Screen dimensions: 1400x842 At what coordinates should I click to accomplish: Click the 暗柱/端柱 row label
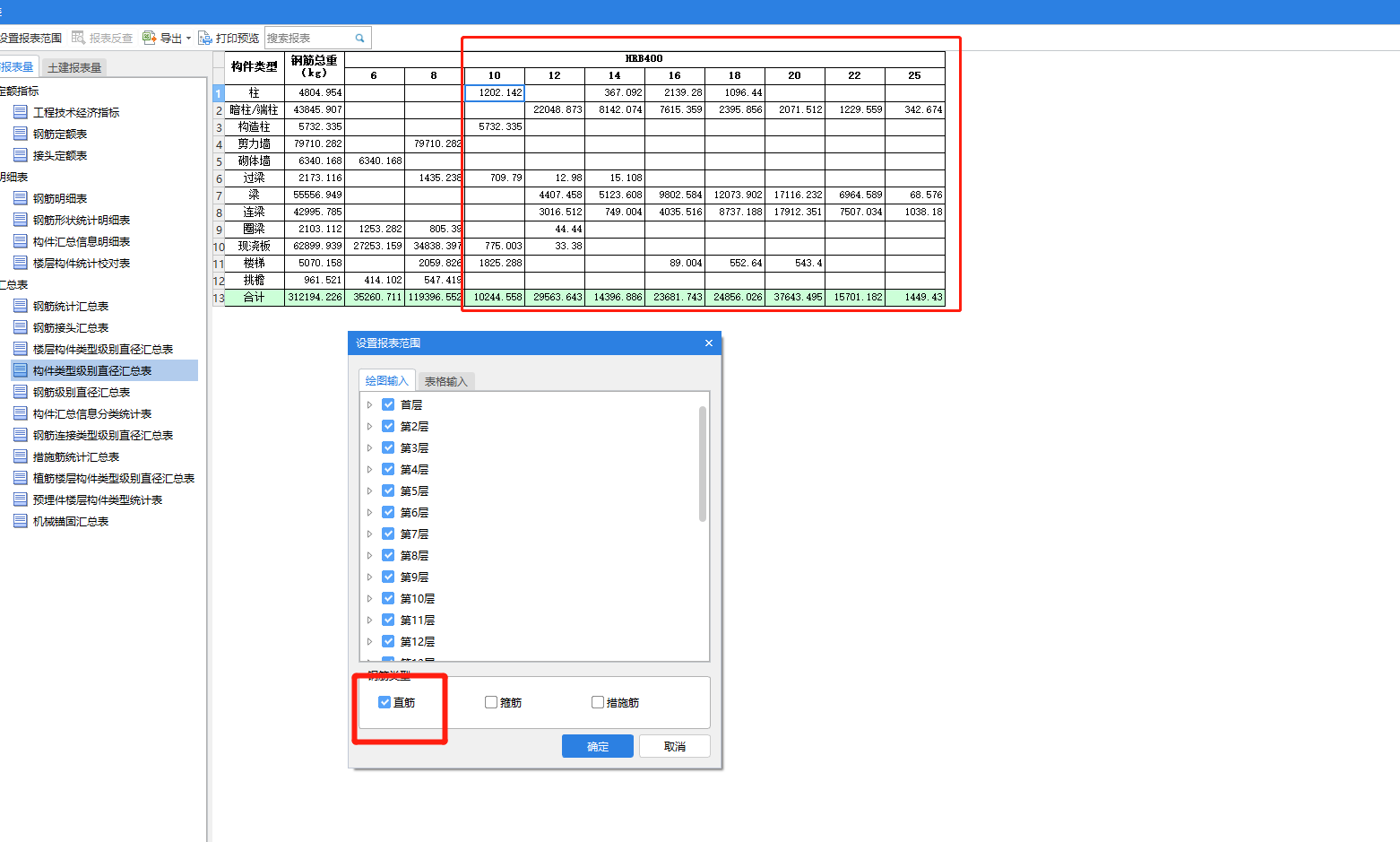[255, 109]
